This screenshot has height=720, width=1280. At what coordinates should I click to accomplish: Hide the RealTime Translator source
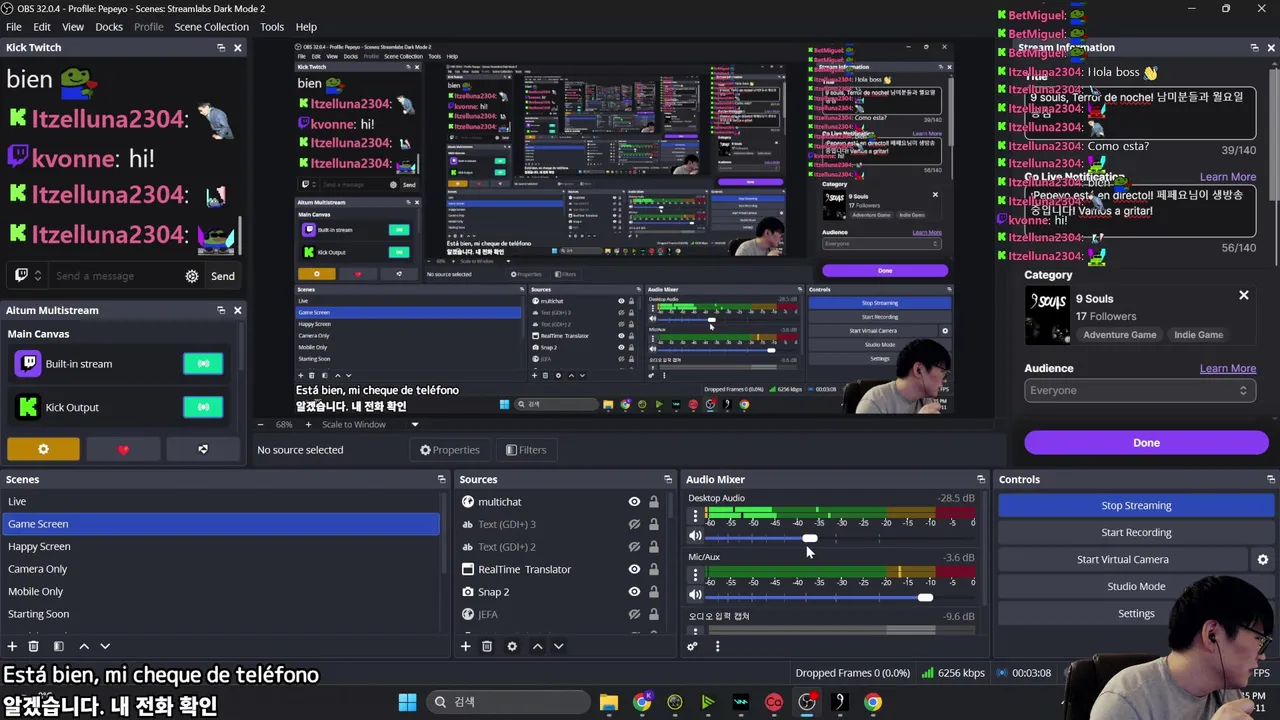click(634, 569)
